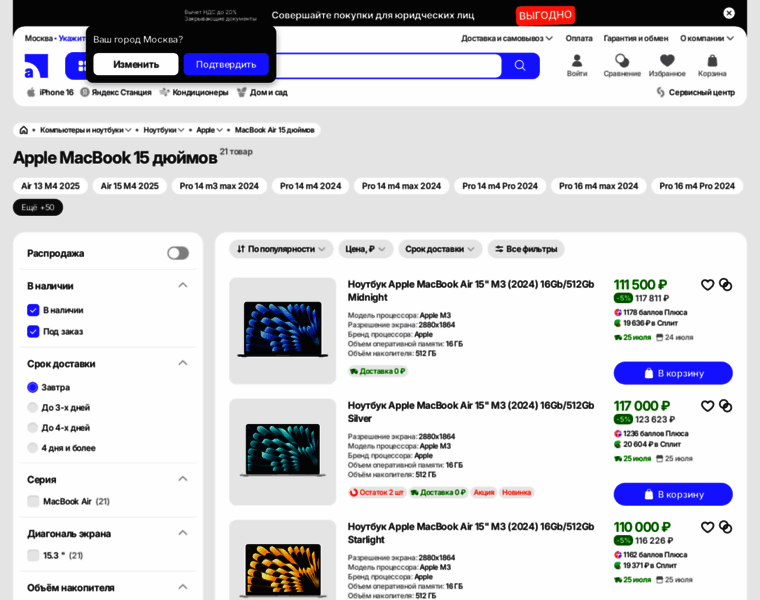Select До 3-х дней delivery radio
The width and height of the screenshot is (760, 600).
32,408
